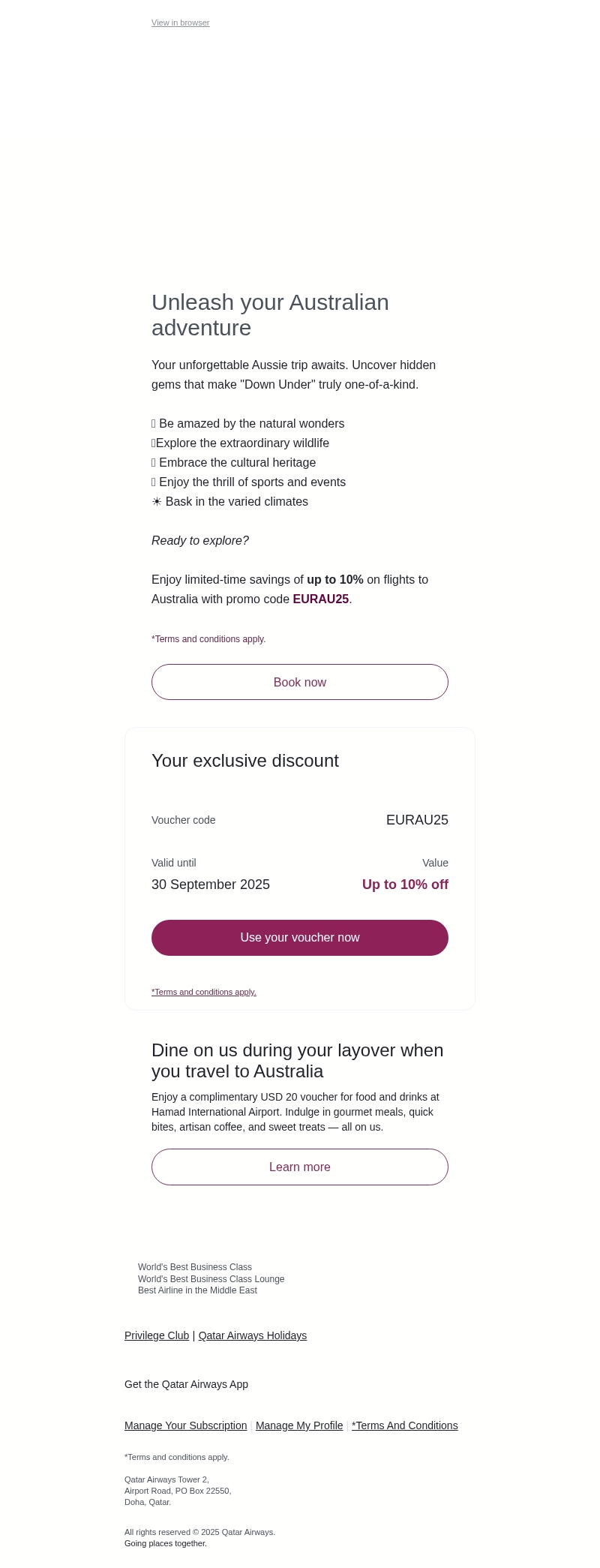600x1568 pixels.
Task: Click the Your exclusive discount heading
Action: point(245,761)
